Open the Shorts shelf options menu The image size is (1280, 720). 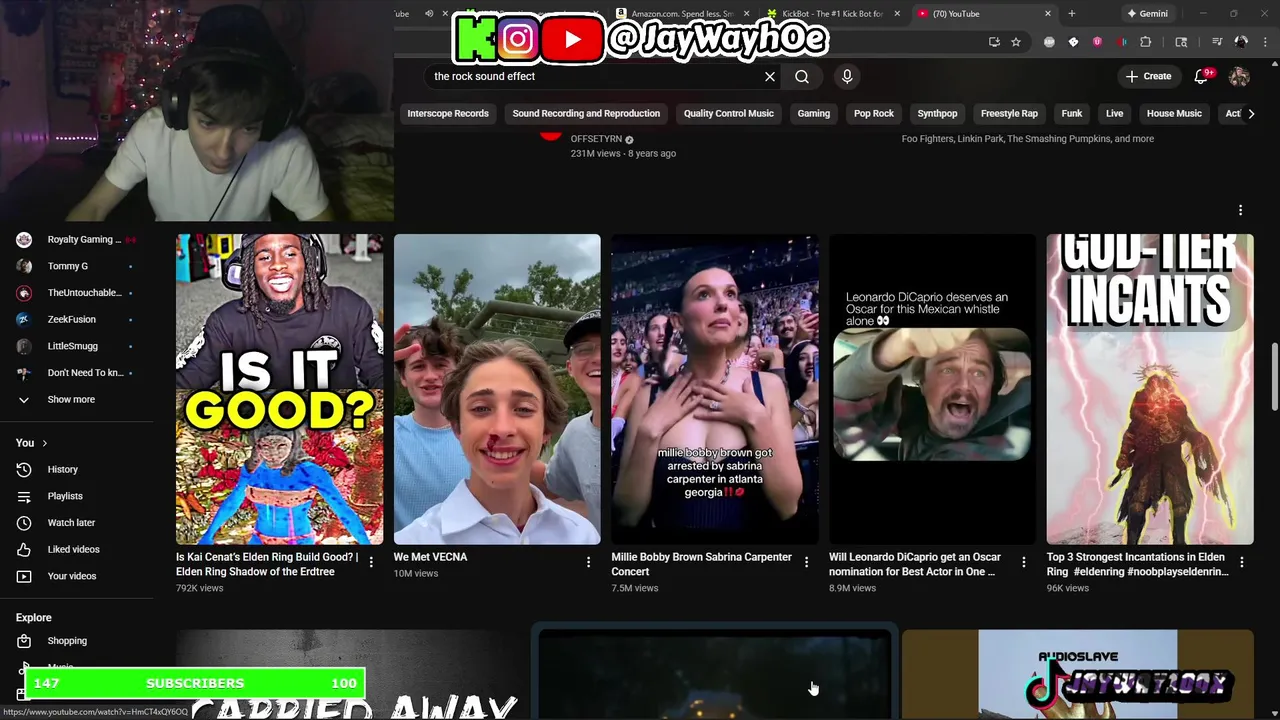(x=1240, y=210)
